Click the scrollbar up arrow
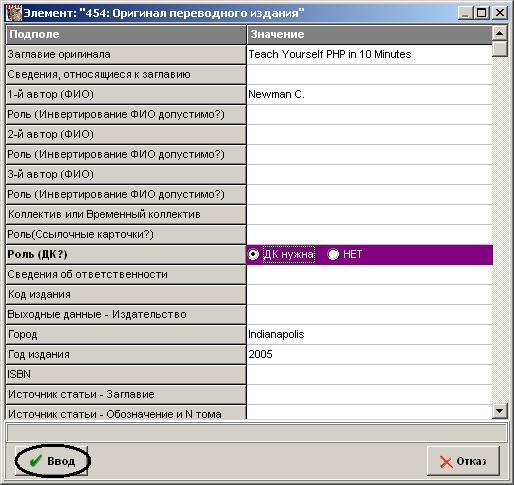The height and width of the screenshot is (485, 514). [x=499, y=33]
